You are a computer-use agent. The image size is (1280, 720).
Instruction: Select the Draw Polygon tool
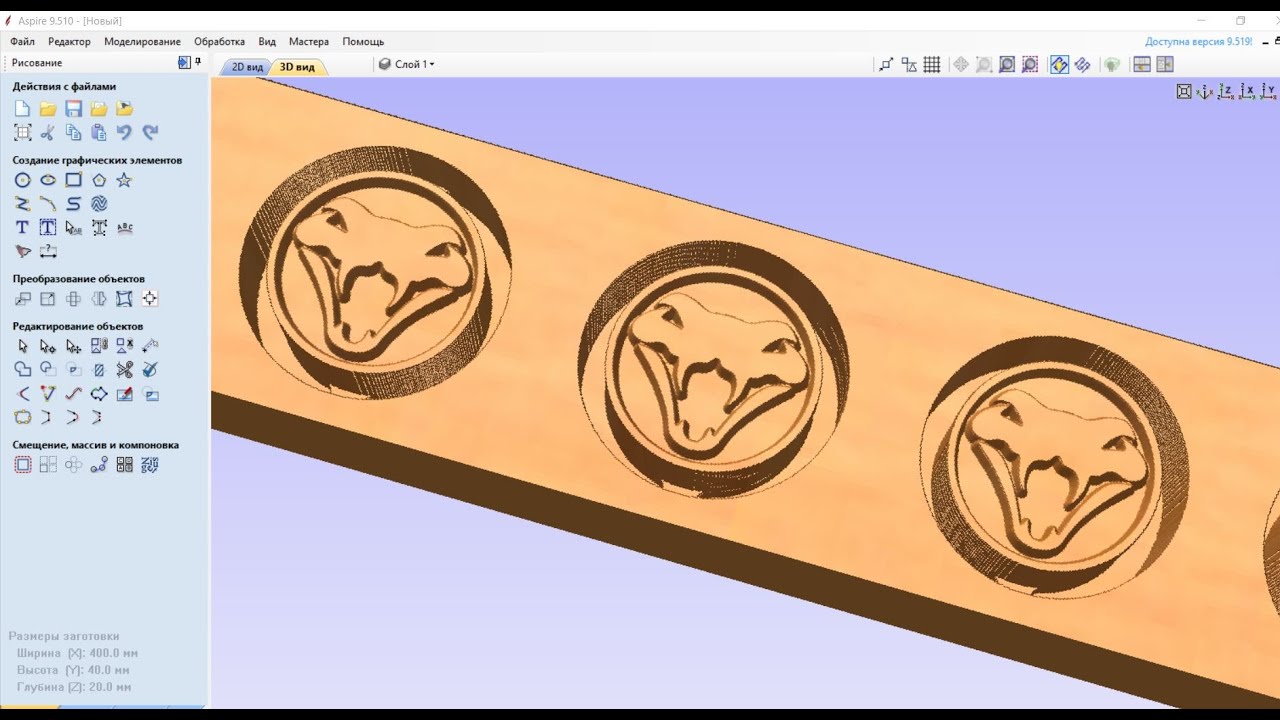pyautogui.click(x=99, y=180)
